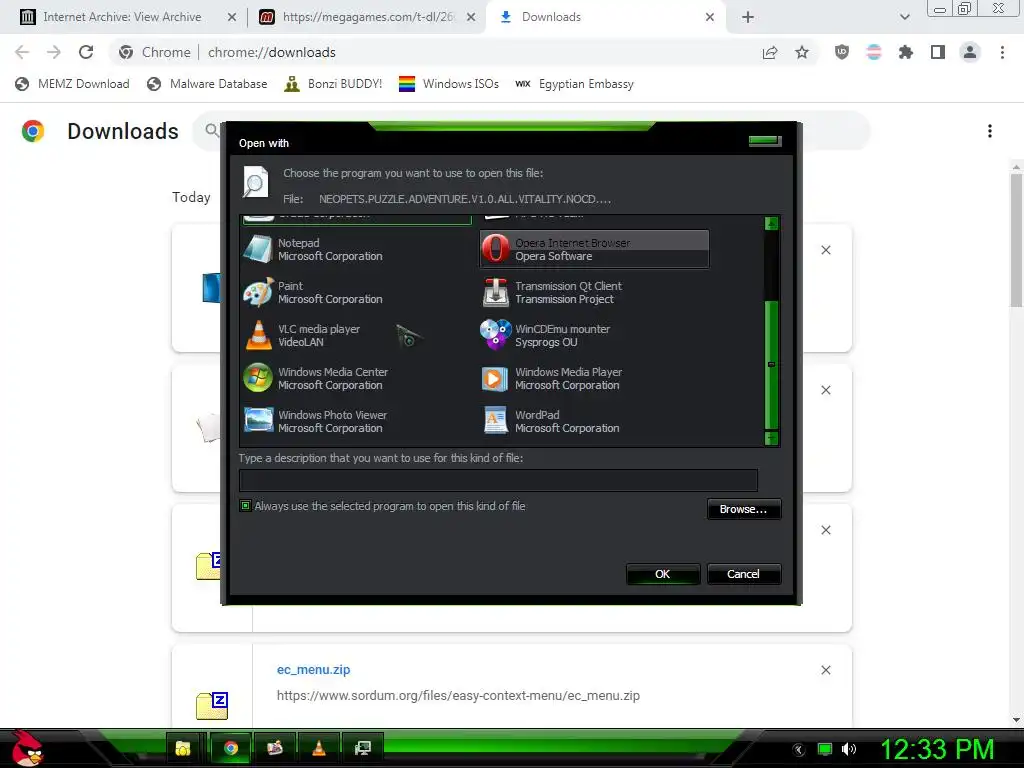Click the green program list scrollbar thumb
Screen dimensions: 1024x768
click(771, 364)
